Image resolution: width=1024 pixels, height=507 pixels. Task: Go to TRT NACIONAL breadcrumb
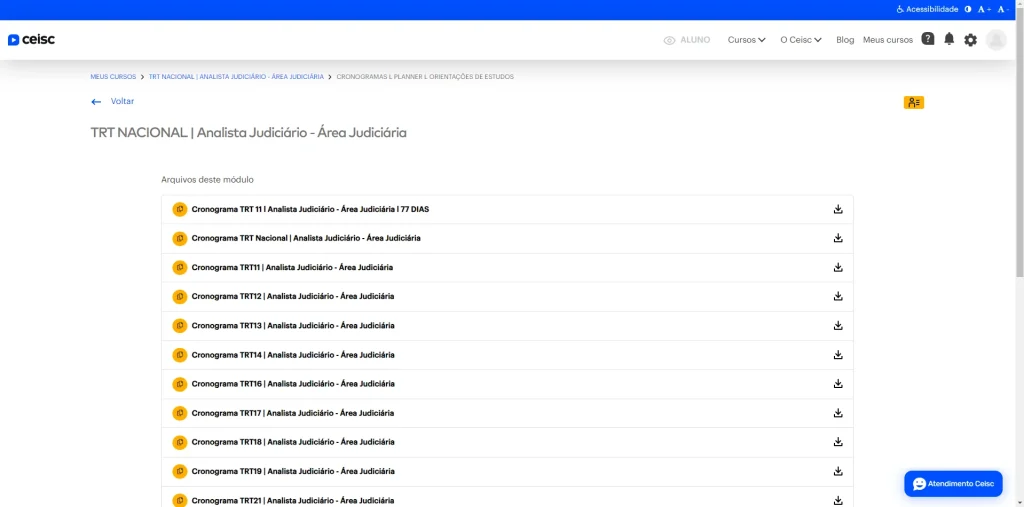(x=236, y=76)
